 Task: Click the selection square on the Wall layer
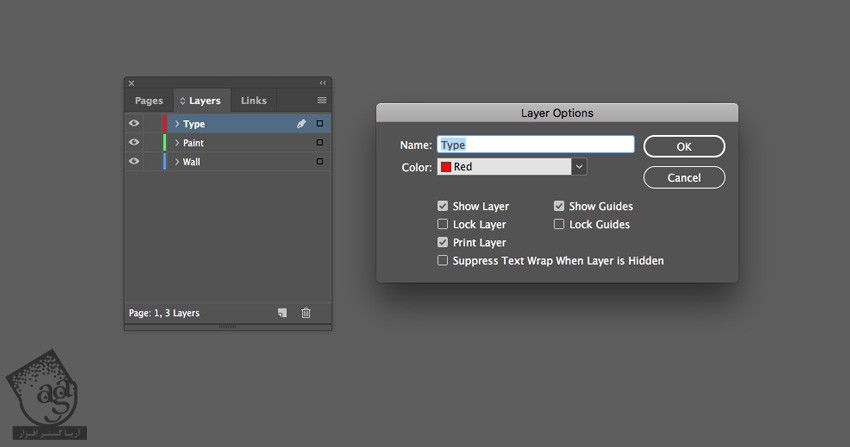pos(320,161)
